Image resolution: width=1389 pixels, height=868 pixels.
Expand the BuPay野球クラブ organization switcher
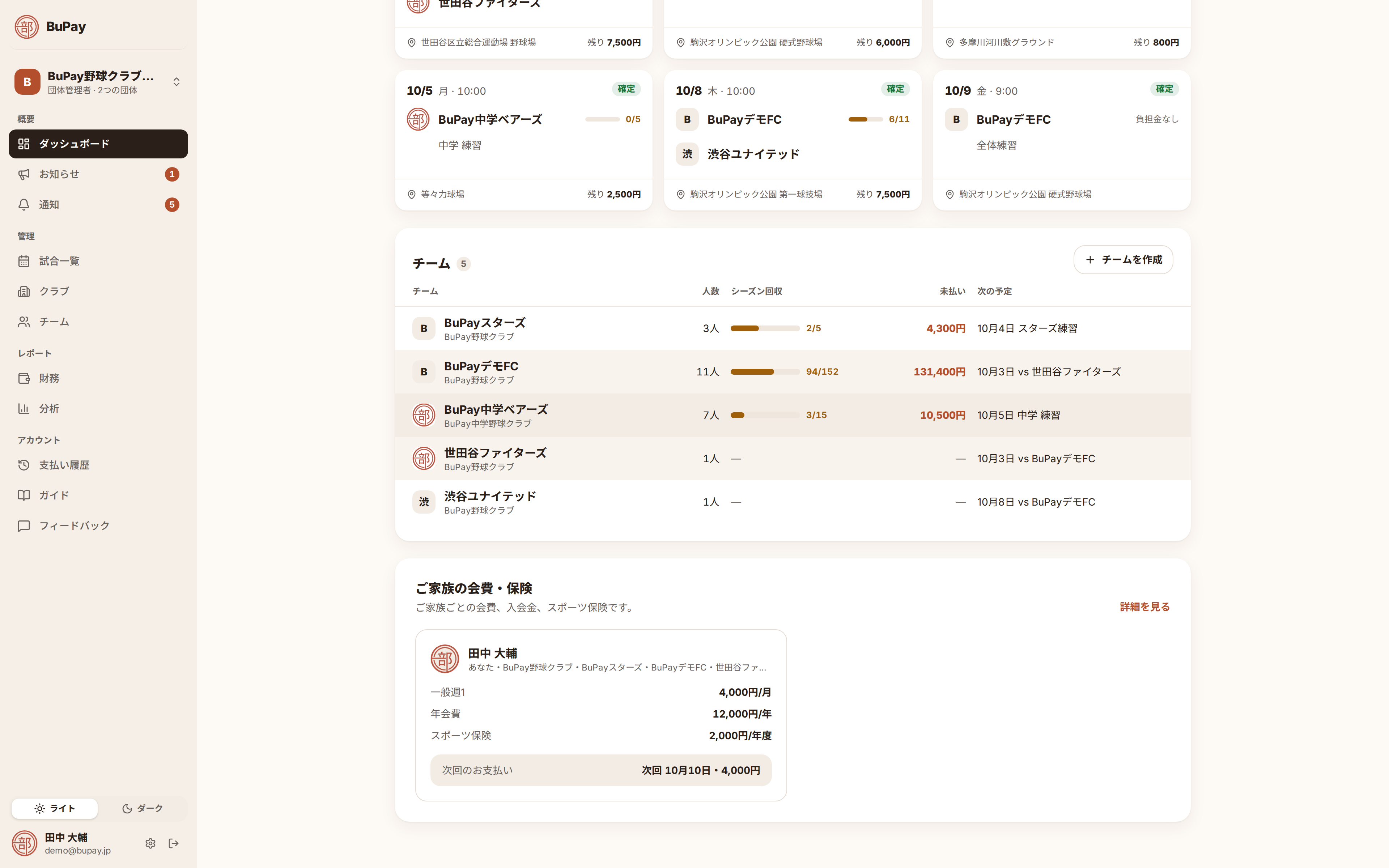click(x=98, y=81)
